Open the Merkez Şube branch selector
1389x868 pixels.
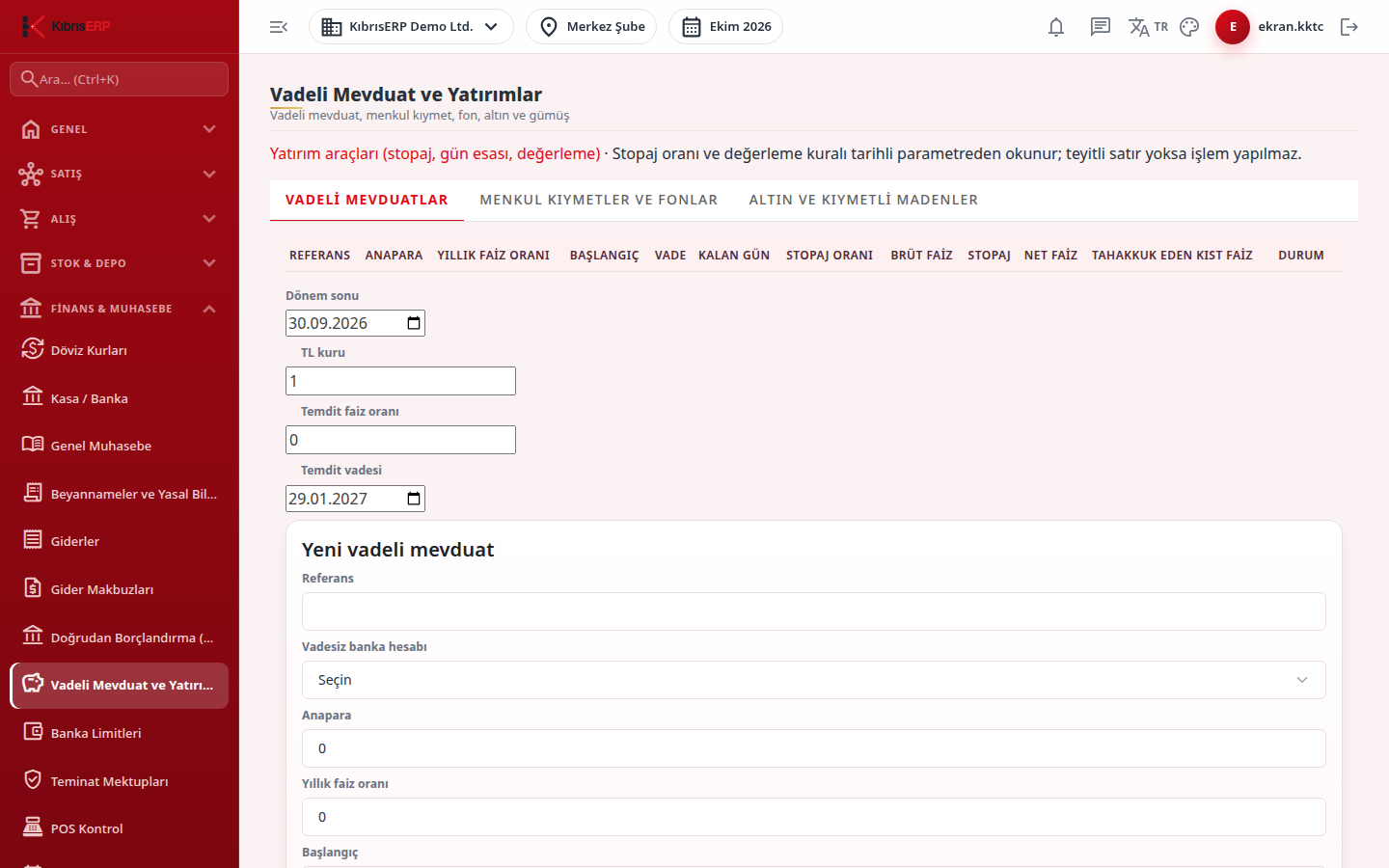click(x=591, y=27)
